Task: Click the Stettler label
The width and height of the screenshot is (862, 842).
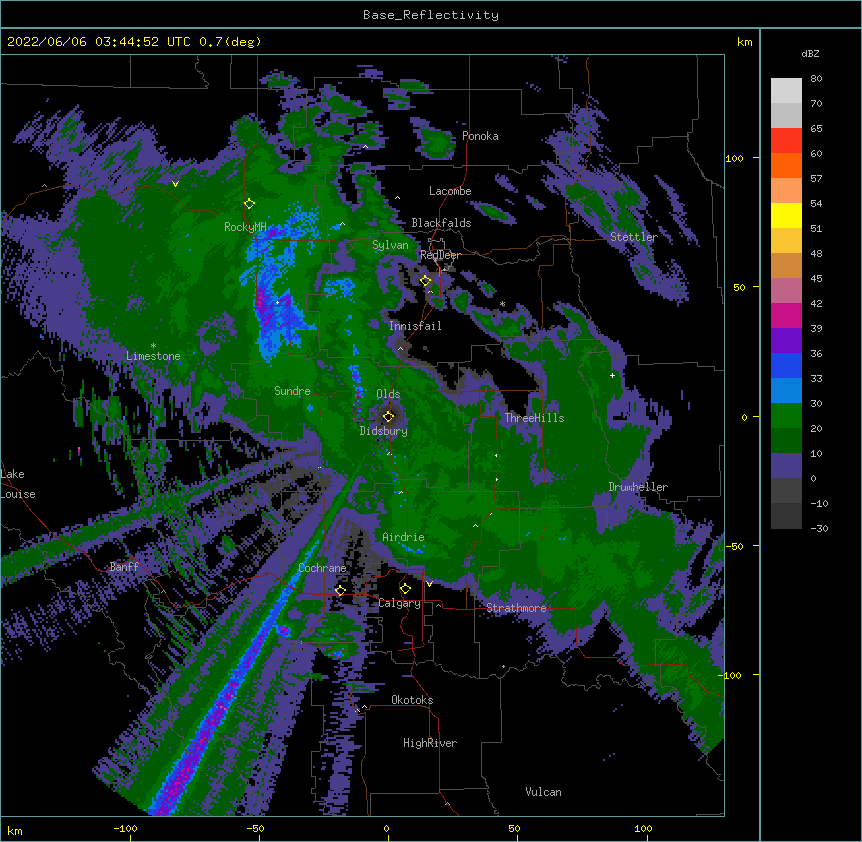Action: coord(633,237)
